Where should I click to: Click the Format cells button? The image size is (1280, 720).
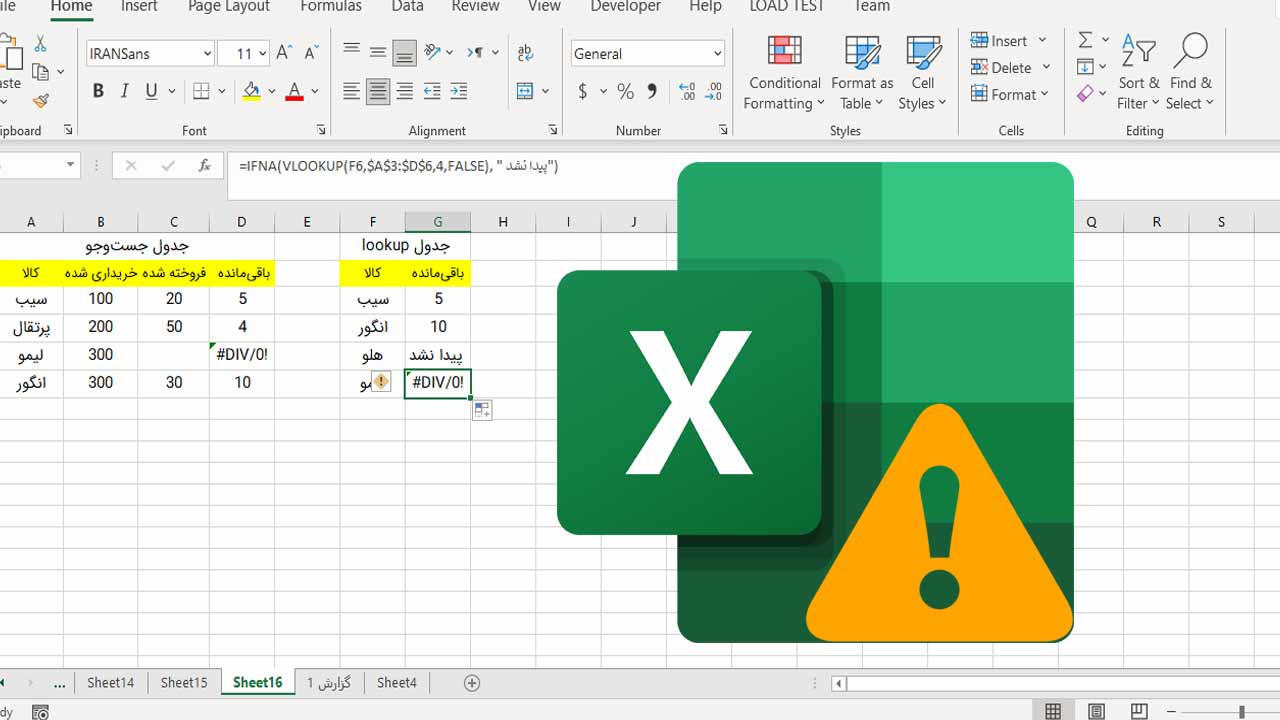[1010, 94]
